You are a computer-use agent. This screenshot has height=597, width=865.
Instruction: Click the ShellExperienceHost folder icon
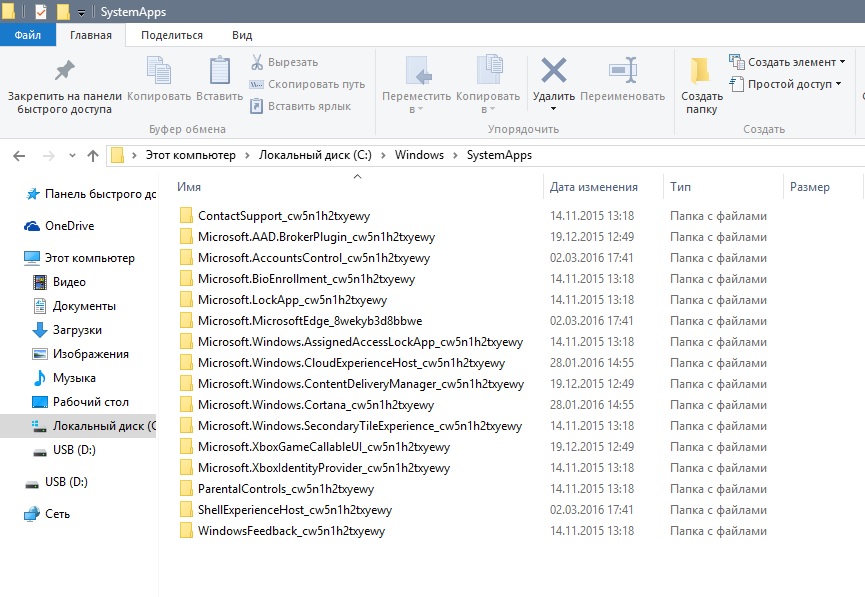pos(186,509)
